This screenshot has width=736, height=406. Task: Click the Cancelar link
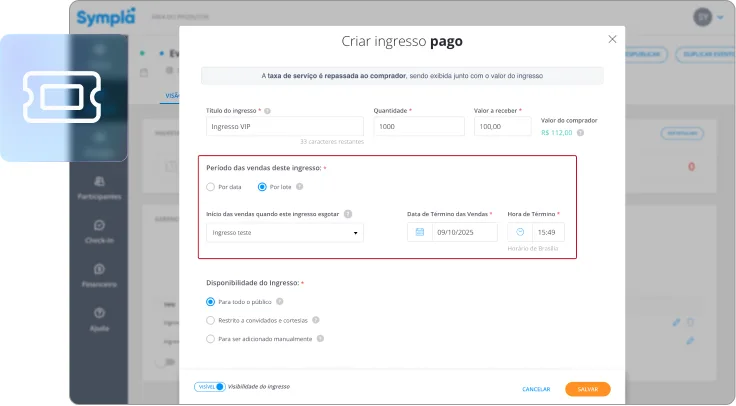pos(536,389)
